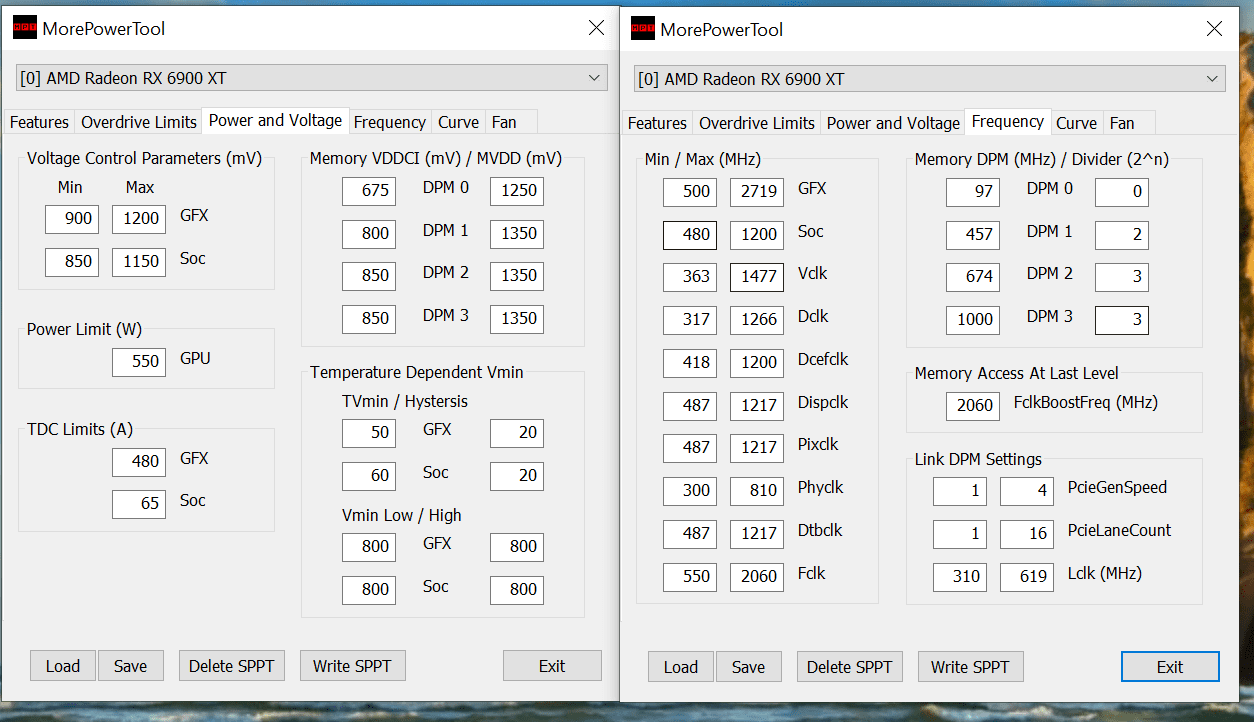Click Soc max voltage field 1150
This screenshot has width=1254, height=722.
coord(139,262)
